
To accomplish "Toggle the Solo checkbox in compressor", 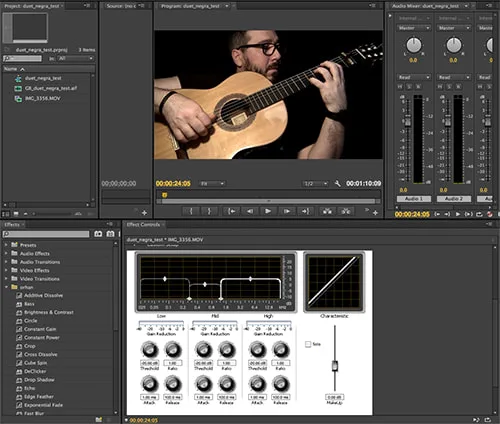I will [x=308, y=344].
